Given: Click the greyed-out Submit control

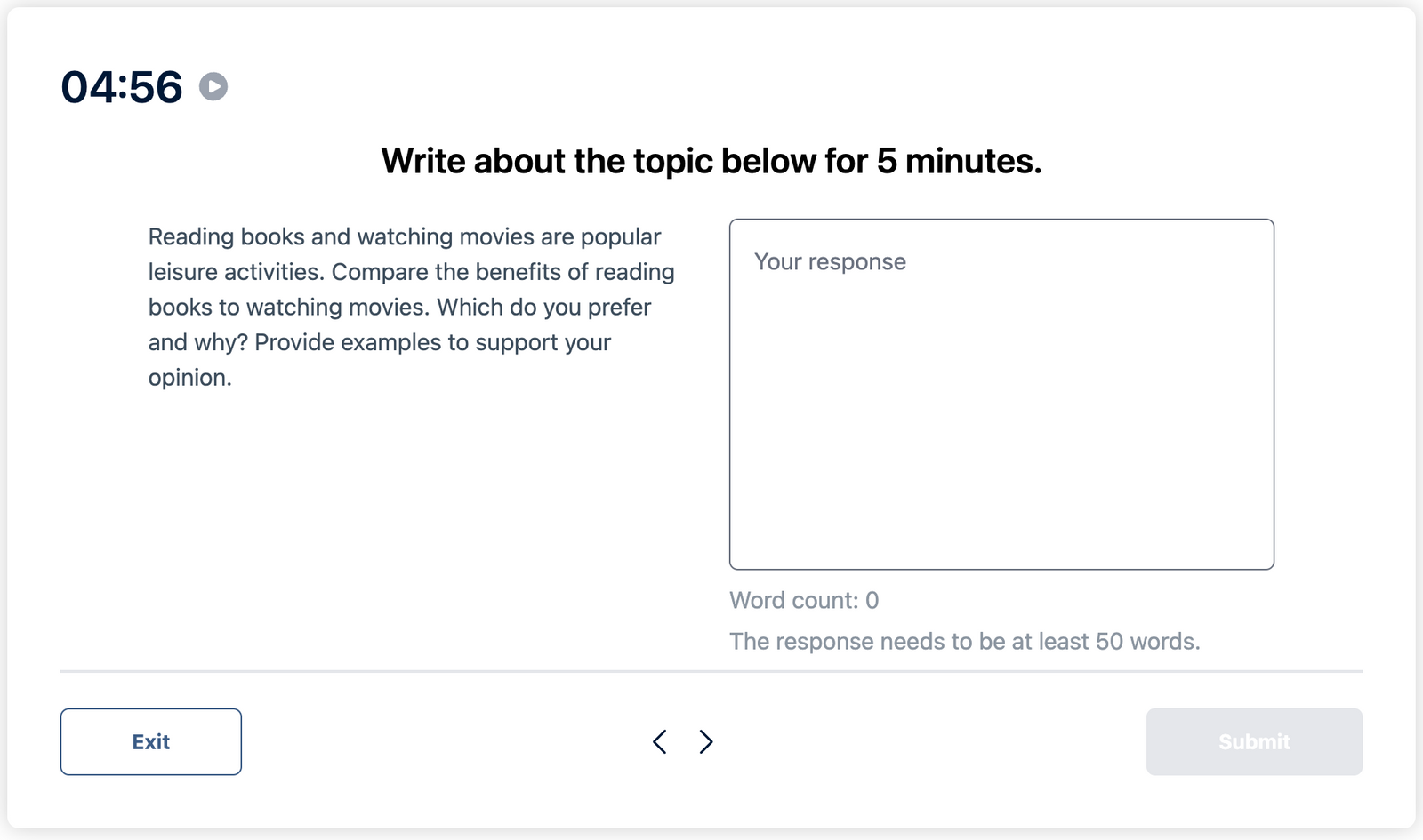Looking at the screenshot, I should point(1253,740).
